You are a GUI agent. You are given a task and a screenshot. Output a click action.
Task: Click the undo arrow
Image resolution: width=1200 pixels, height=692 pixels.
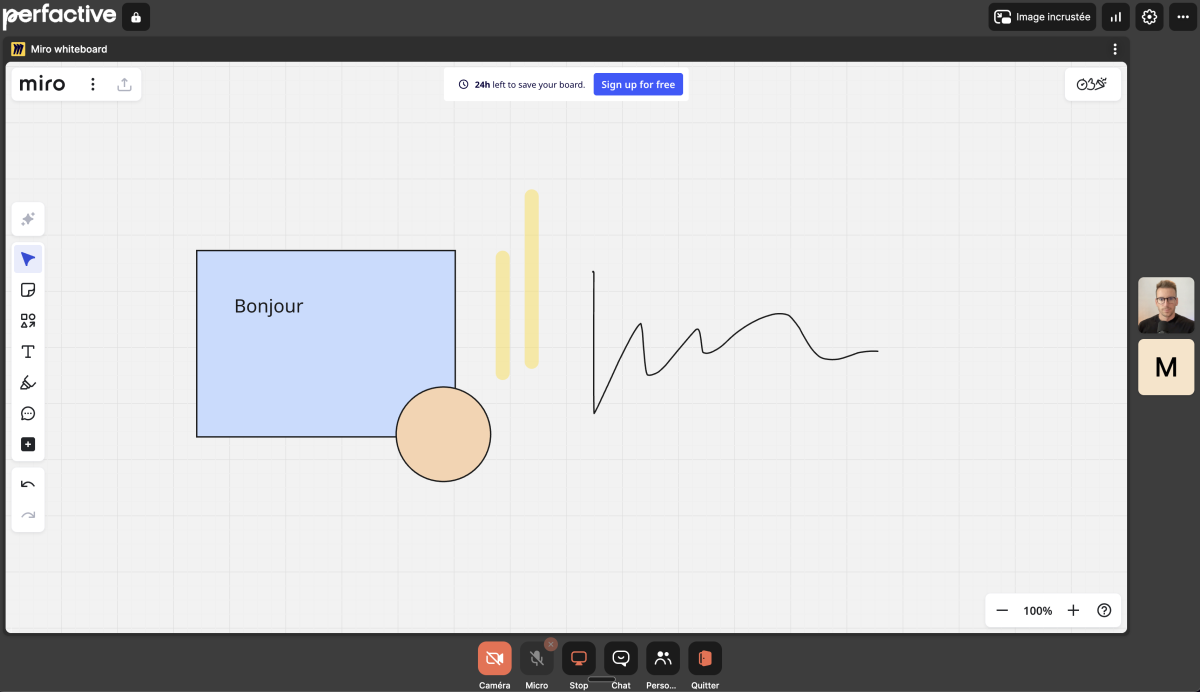tap(28, 485)
